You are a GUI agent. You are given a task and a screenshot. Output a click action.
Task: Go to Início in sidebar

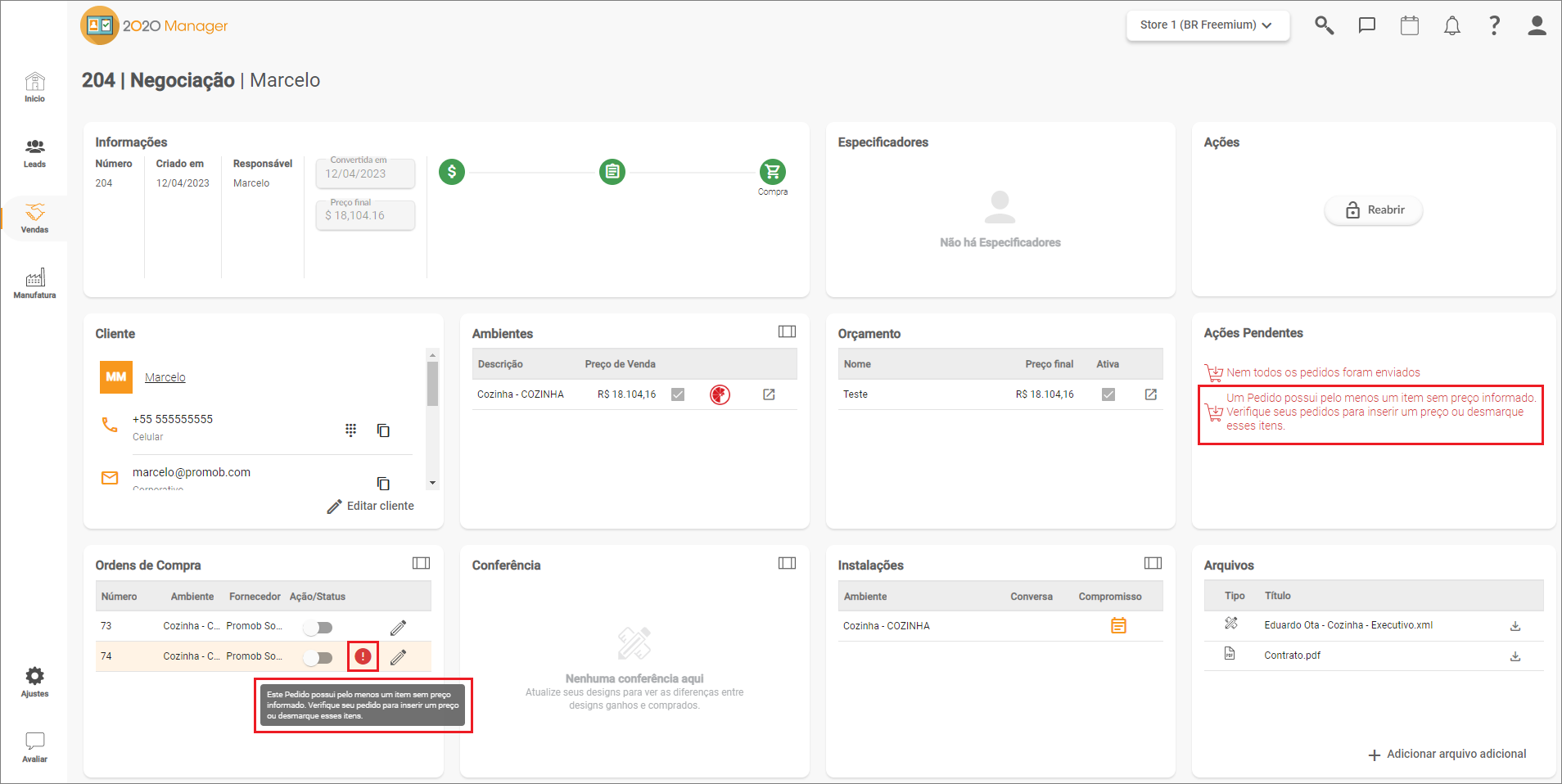[x=34, y=87]
